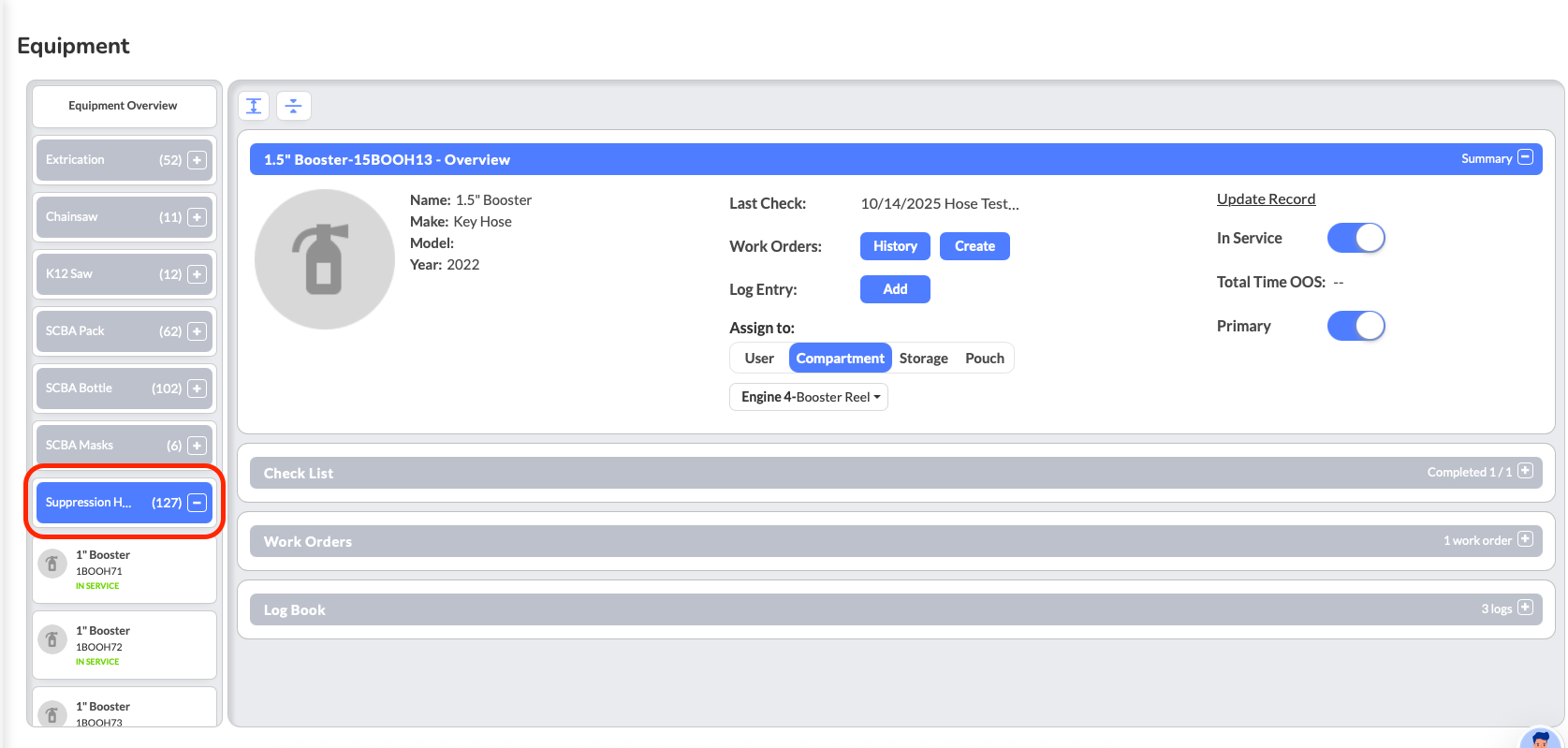Expand Extrication category plus icon
The height and width of the screenshot is (748, 1568).
197,160
